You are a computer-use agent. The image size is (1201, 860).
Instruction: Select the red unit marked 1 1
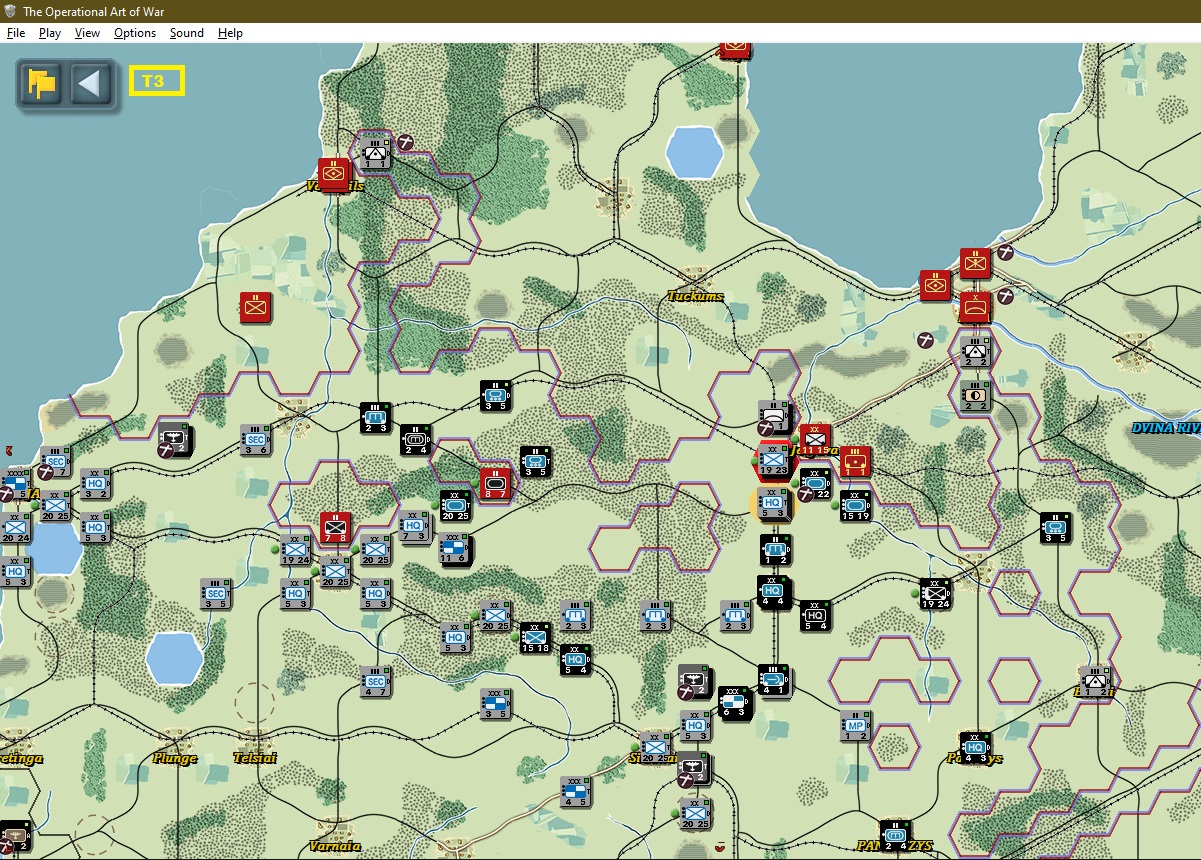pos(855,461)
